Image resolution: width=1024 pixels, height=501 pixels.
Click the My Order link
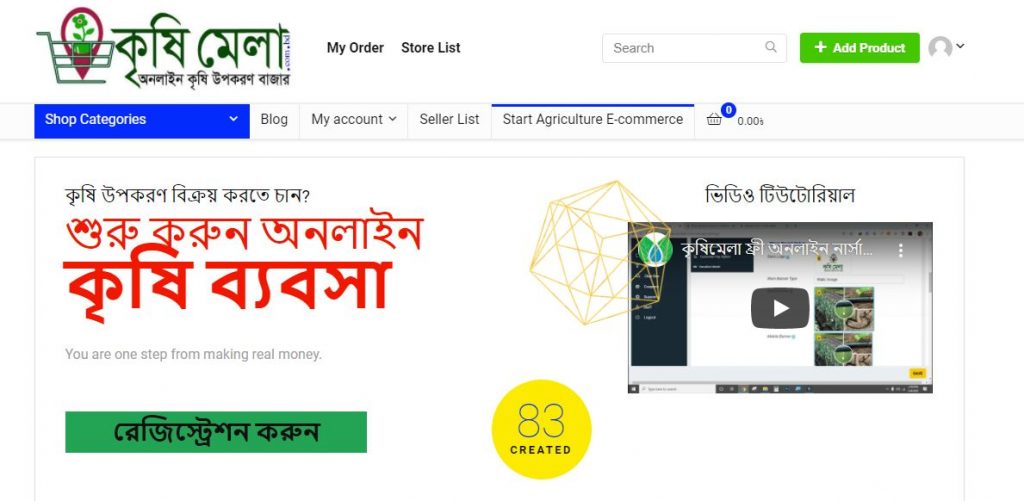(x=355, y=48)
